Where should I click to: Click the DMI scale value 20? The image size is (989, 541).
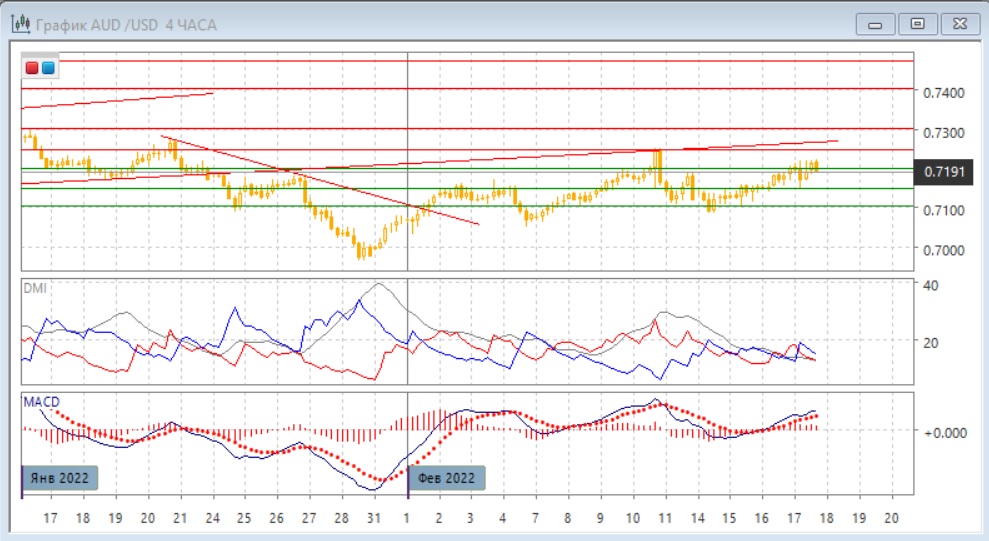pyautogui.click(x=930, y=343)
